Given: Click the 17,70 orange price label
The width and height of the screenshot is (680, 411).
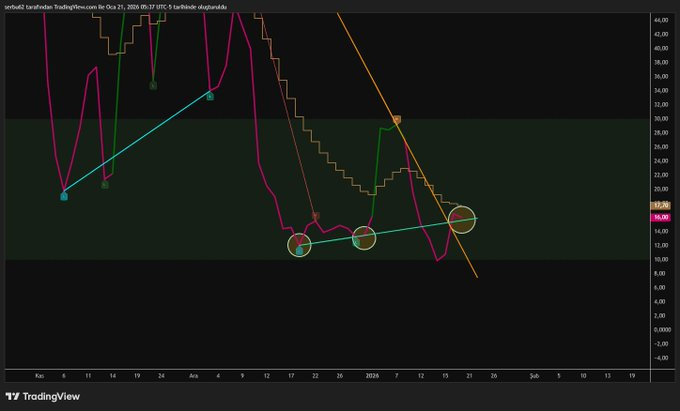Looking at the screenshot, I should [x=661, y=206].
